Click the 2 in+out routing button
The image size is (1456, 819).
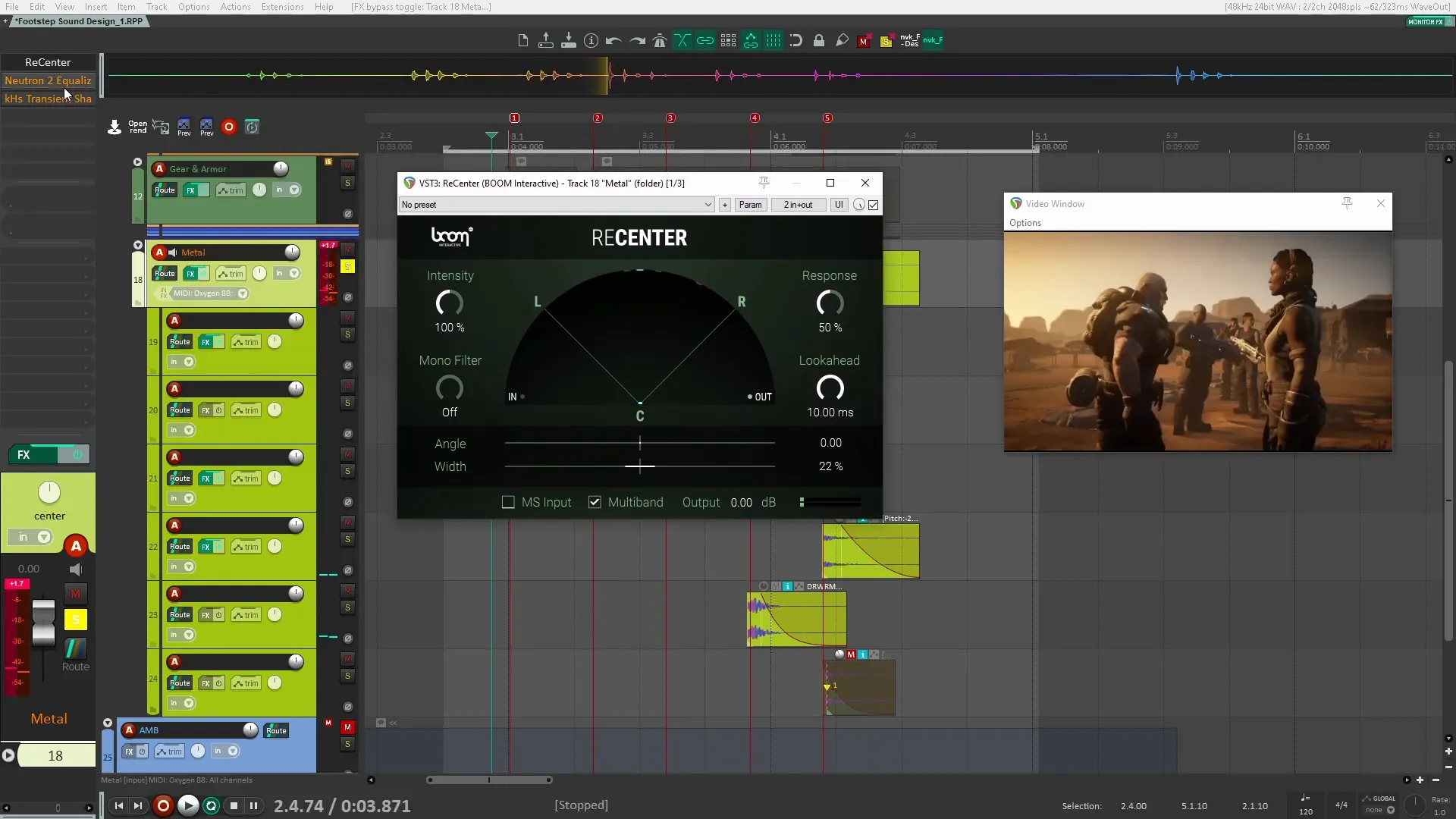pyautogui.click(x=799, y=205)
